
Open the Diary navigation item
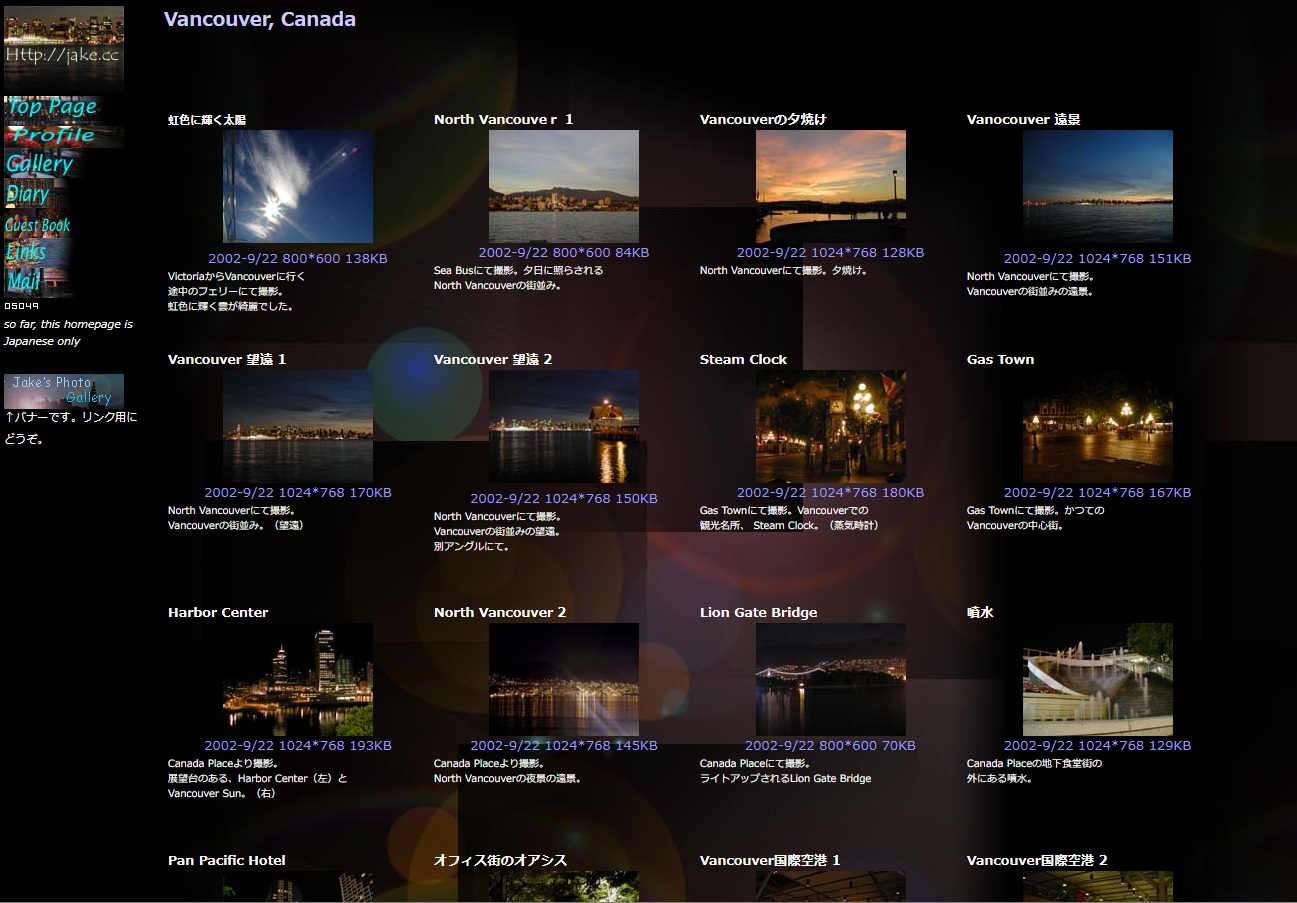(28, 194)
